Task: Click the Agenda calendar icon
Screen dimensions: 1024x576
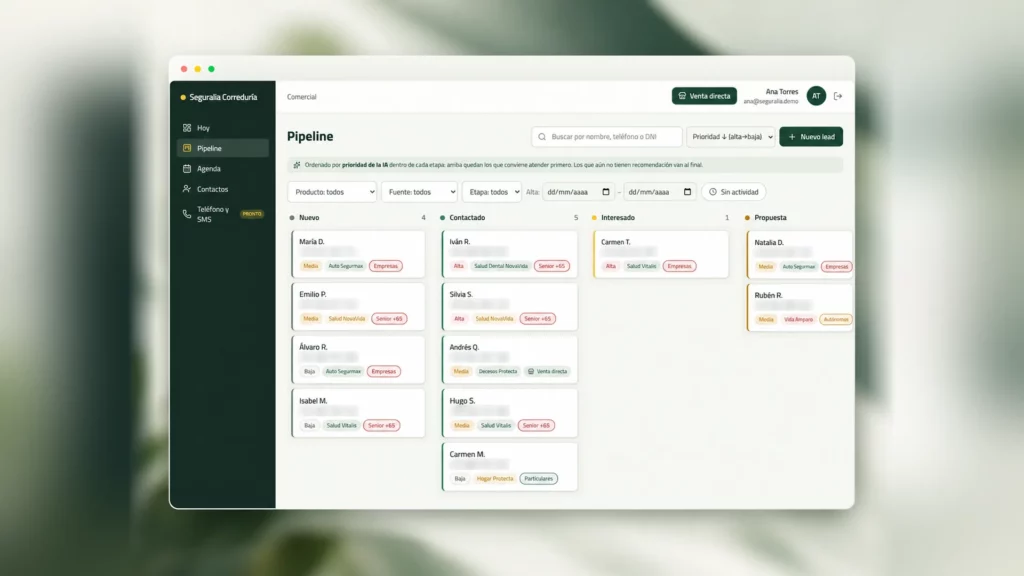Action: coord(187,168)
